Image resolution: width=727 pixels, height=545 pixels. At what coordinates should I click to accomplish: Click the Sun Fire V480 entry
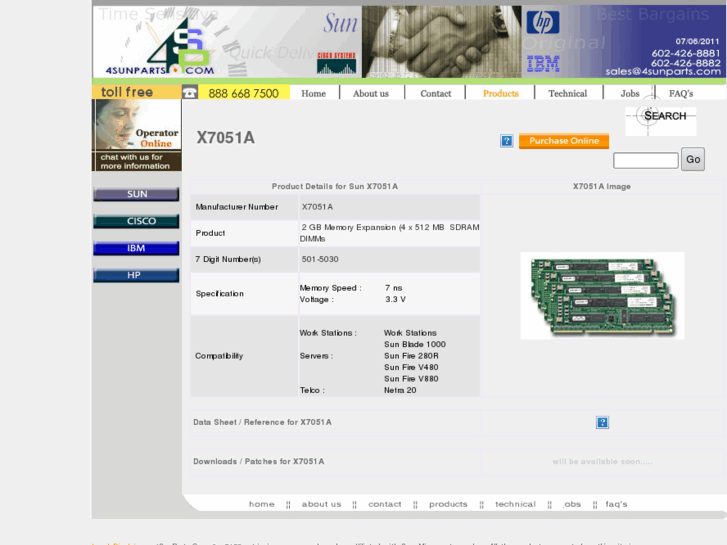tap(411, 367)
